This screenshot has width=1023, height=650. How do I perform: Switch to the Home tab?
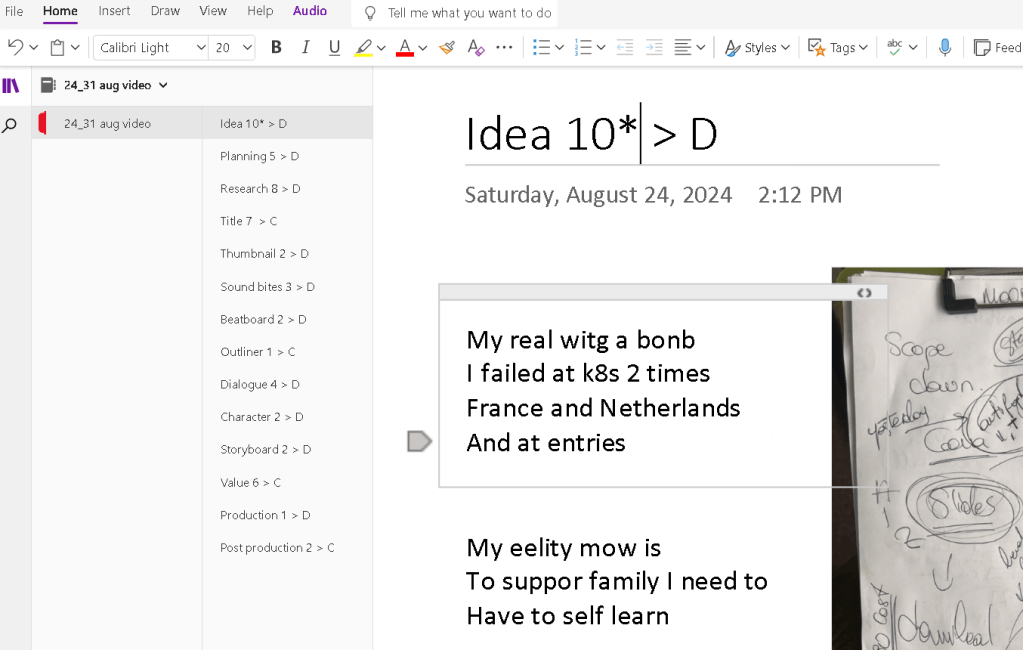coord(60,11)
